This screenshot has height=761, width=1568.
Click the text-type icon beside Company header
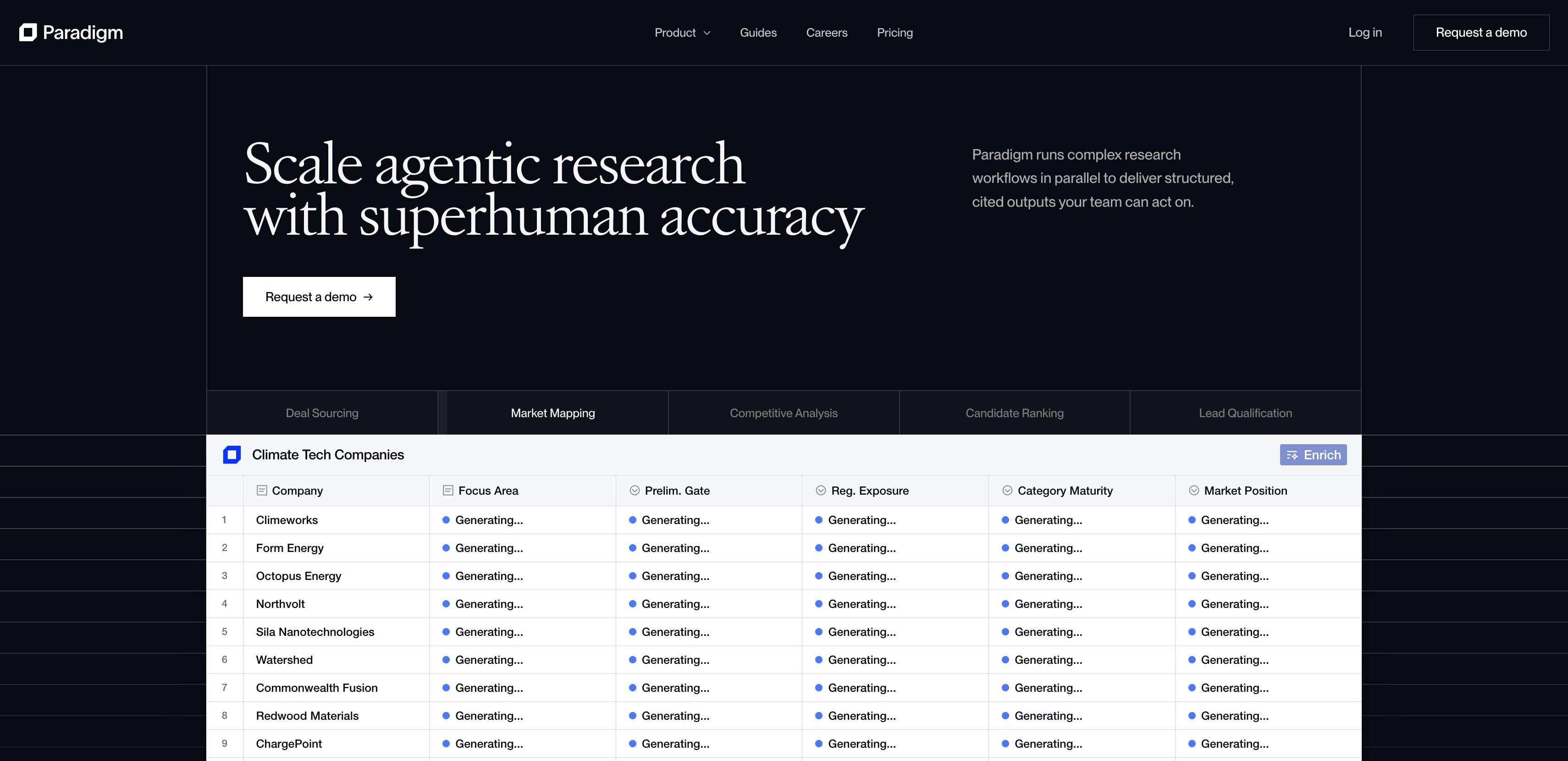pos(262,491)
